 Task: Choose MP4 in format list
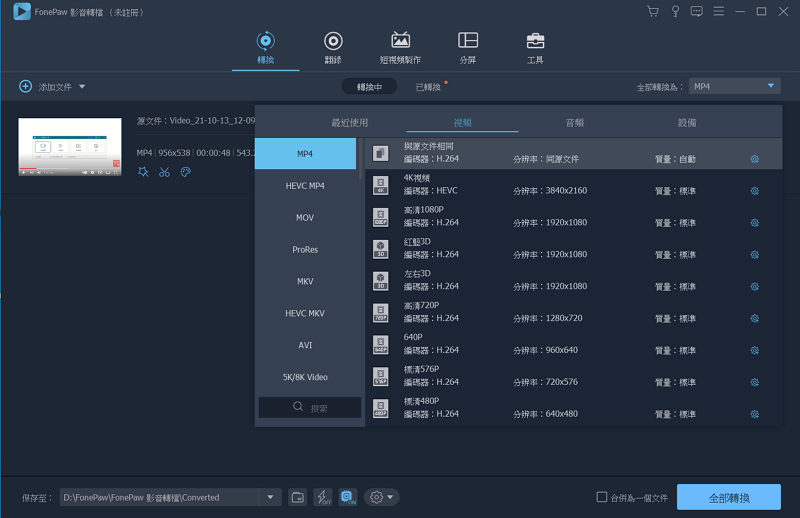[x=305, y=154]
